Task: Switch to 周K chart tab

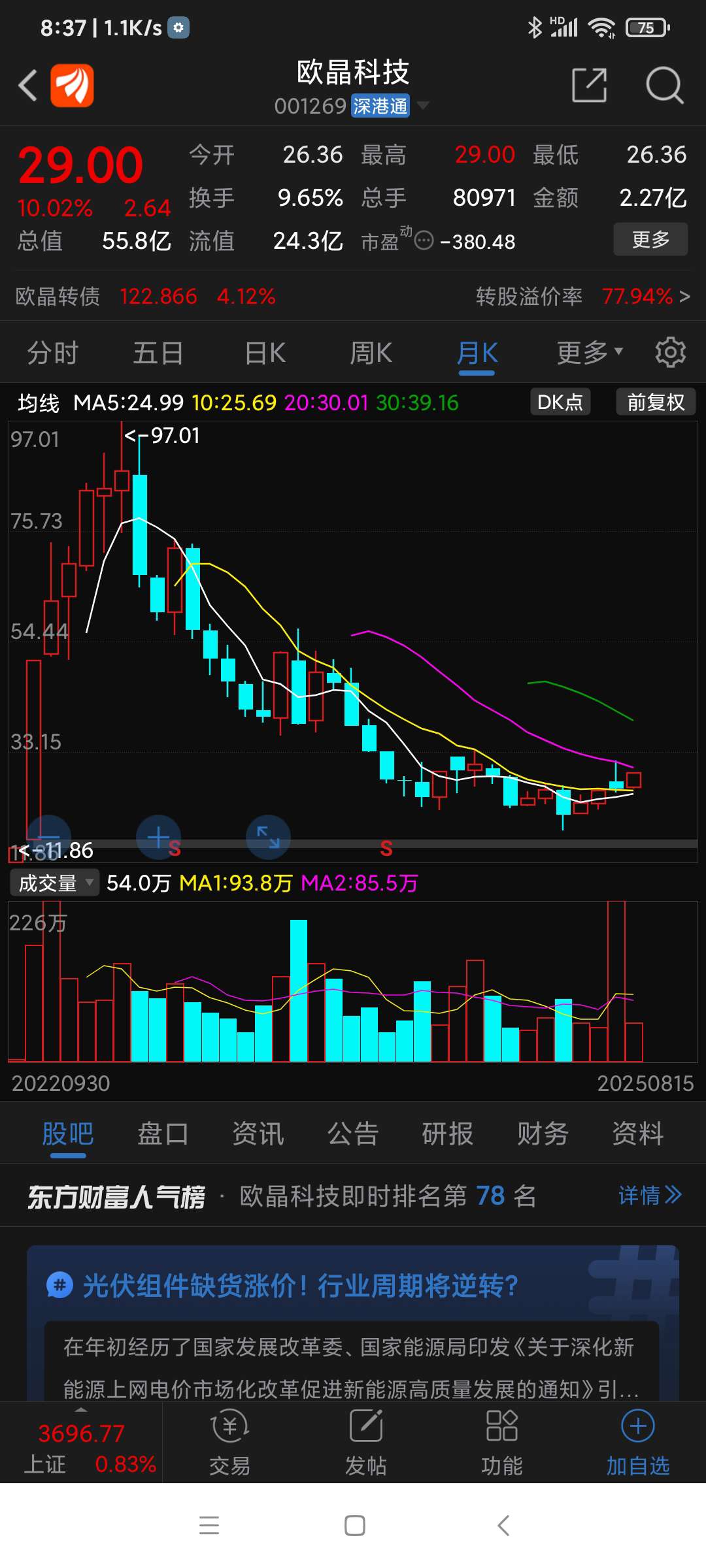Action: tap(371, 353)
